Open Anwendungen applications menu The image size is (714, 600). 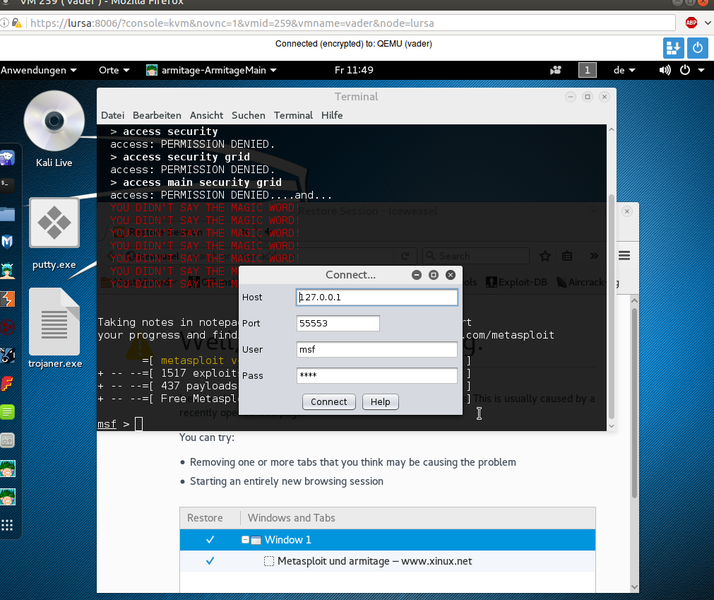[38, 70]
